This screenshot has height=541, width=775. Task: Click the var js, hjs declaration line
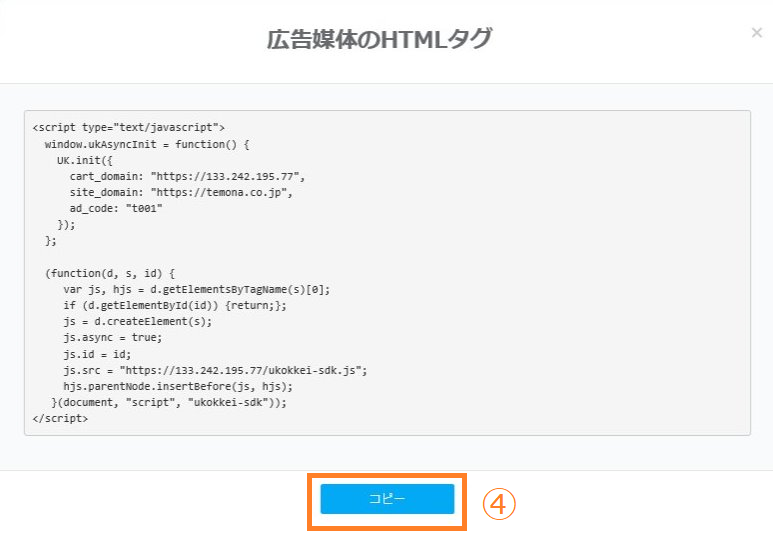point(196,289)
